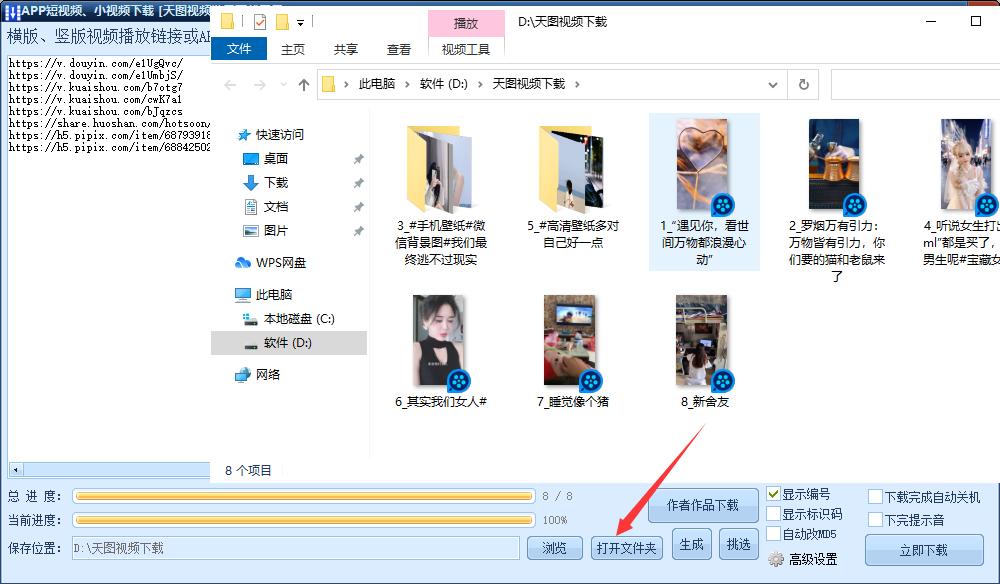Image resolution: width=1000 pixels, height=584 pixels.
Task: Click the back arrow in File Explorer
Action: click(229, 85)
